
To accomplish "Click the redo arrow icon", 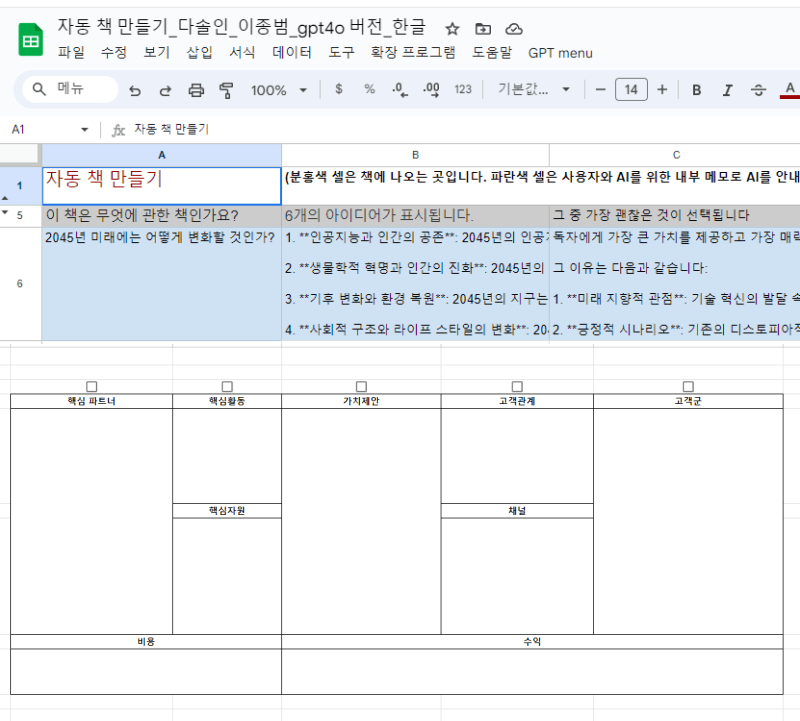I will (x=165, y=90).
